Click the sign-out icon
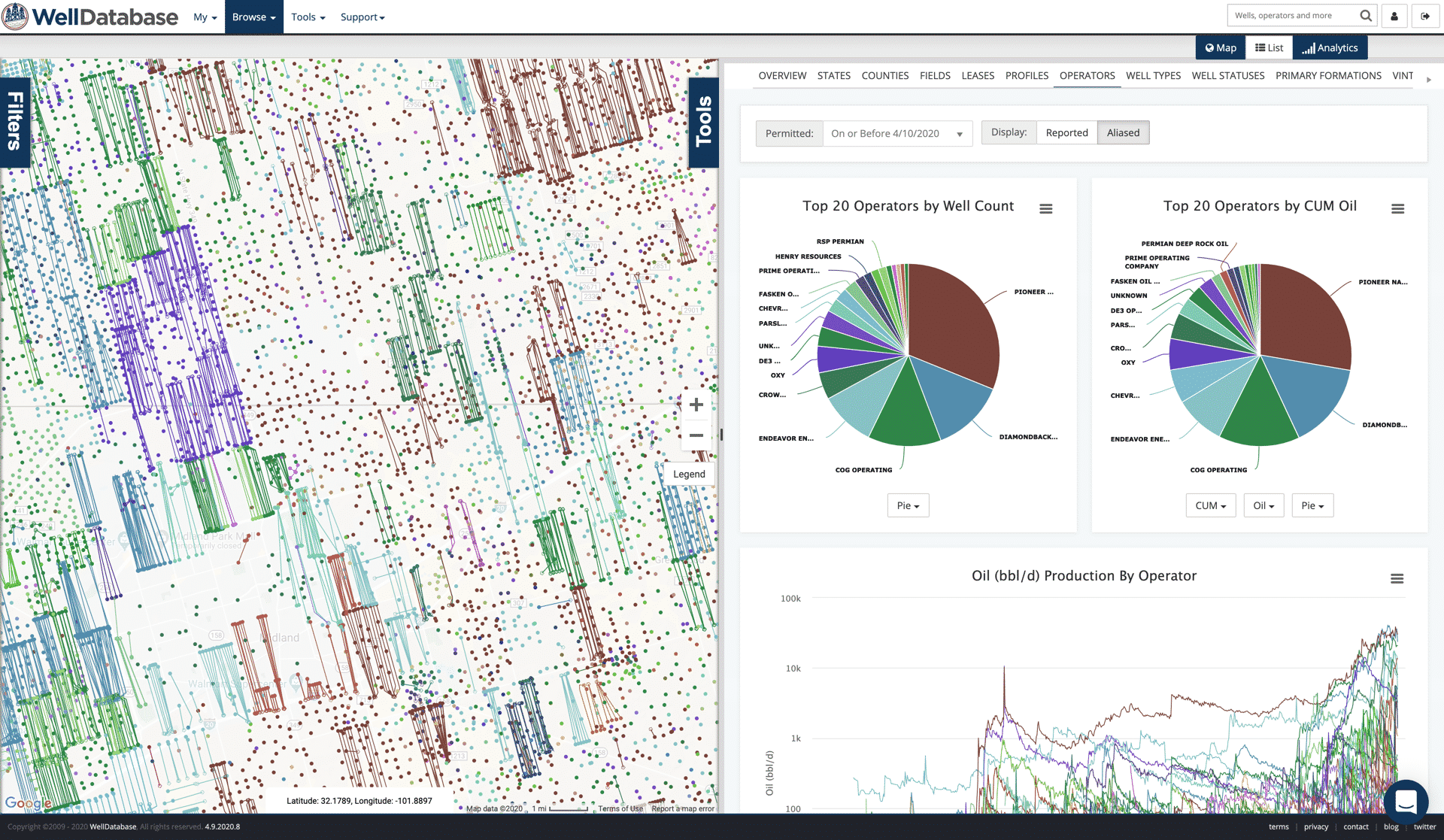This screenshot has height=840, width=1444. coord(1424,16)
